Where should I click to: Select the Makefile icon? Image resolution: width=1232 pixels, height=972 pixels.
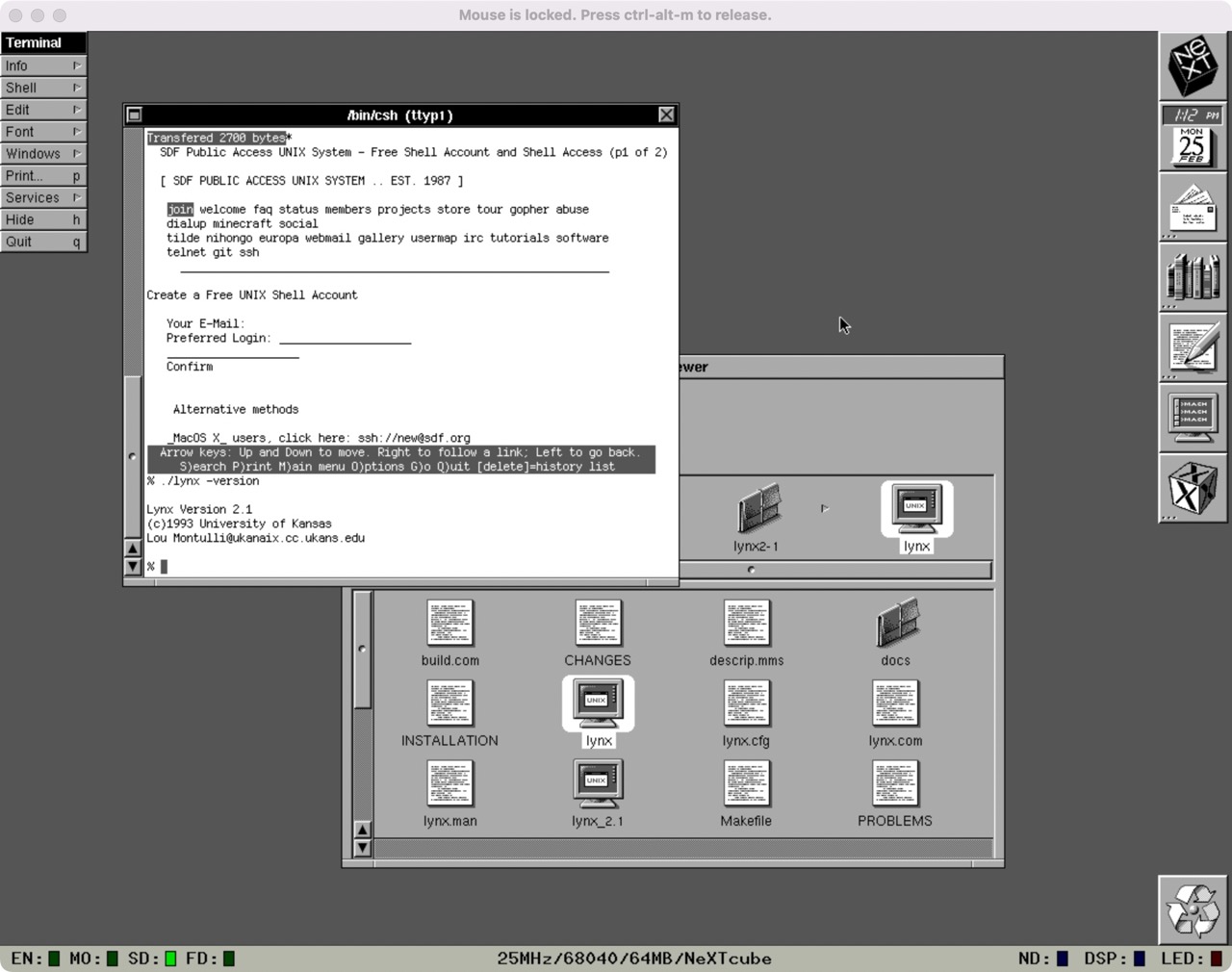(x=746, y=783)
